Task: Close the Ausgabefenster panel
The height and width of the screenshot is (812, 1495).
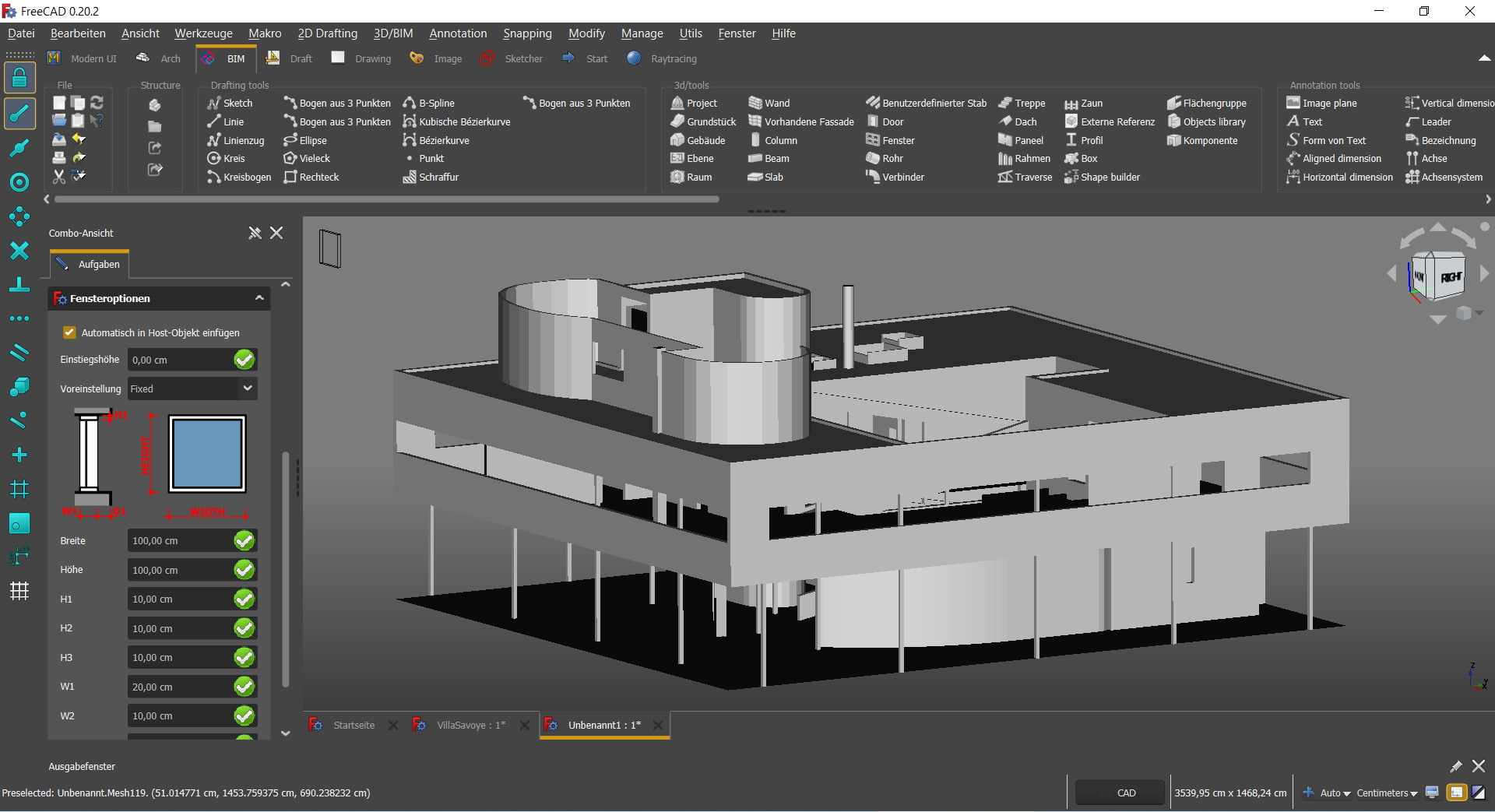Action: coord(1479,766)
